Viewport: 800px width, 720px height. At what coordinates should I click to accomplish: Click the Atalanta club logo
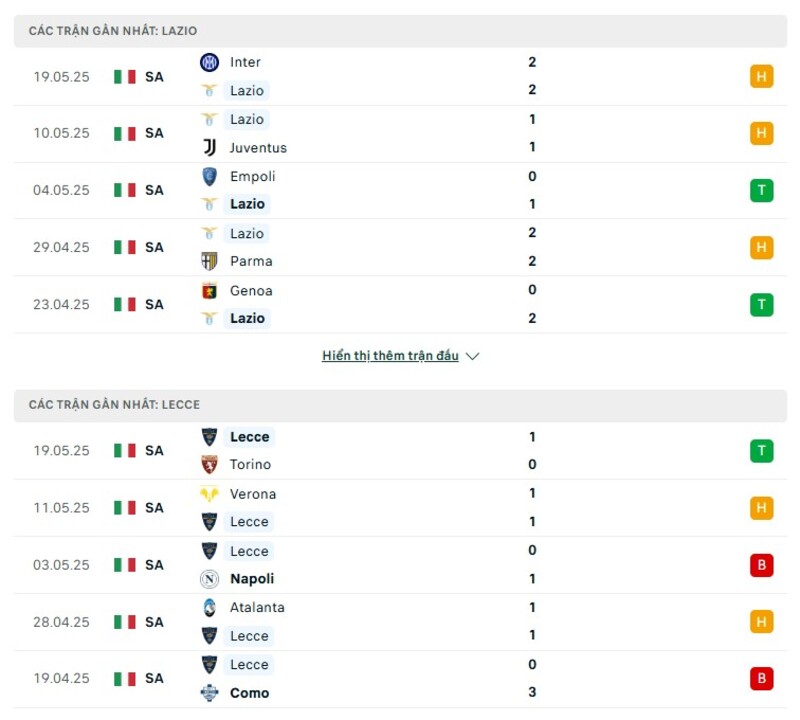(210, 607)
